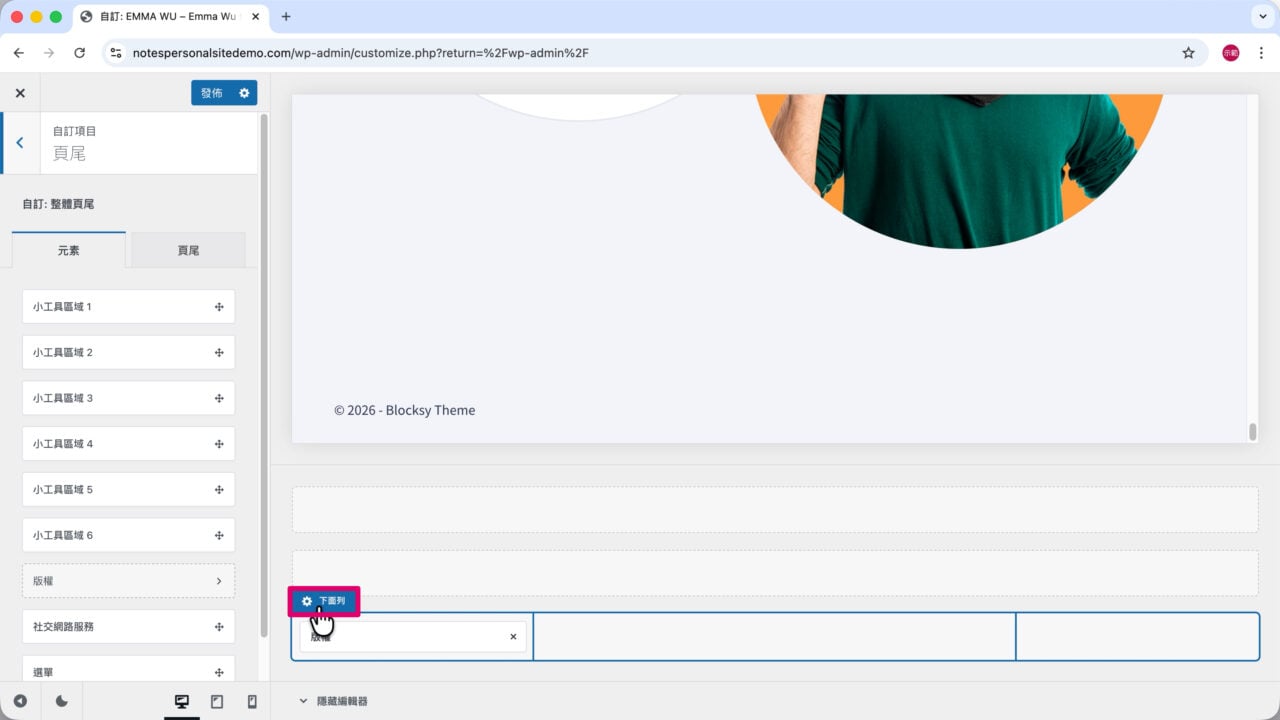The image size is (1280, 720).
Task: Click move handle of 社交網路服務
Action: pos(219,627)
